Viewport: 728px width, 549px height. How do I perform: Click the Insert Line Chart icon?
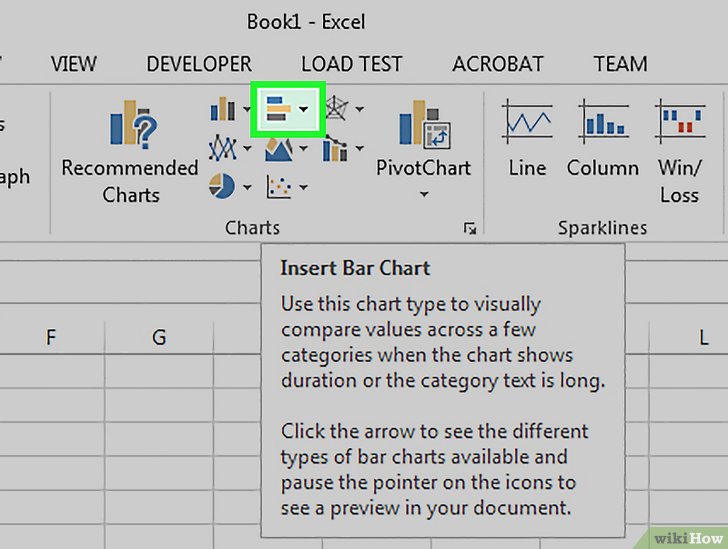click(x=223, y=148)
